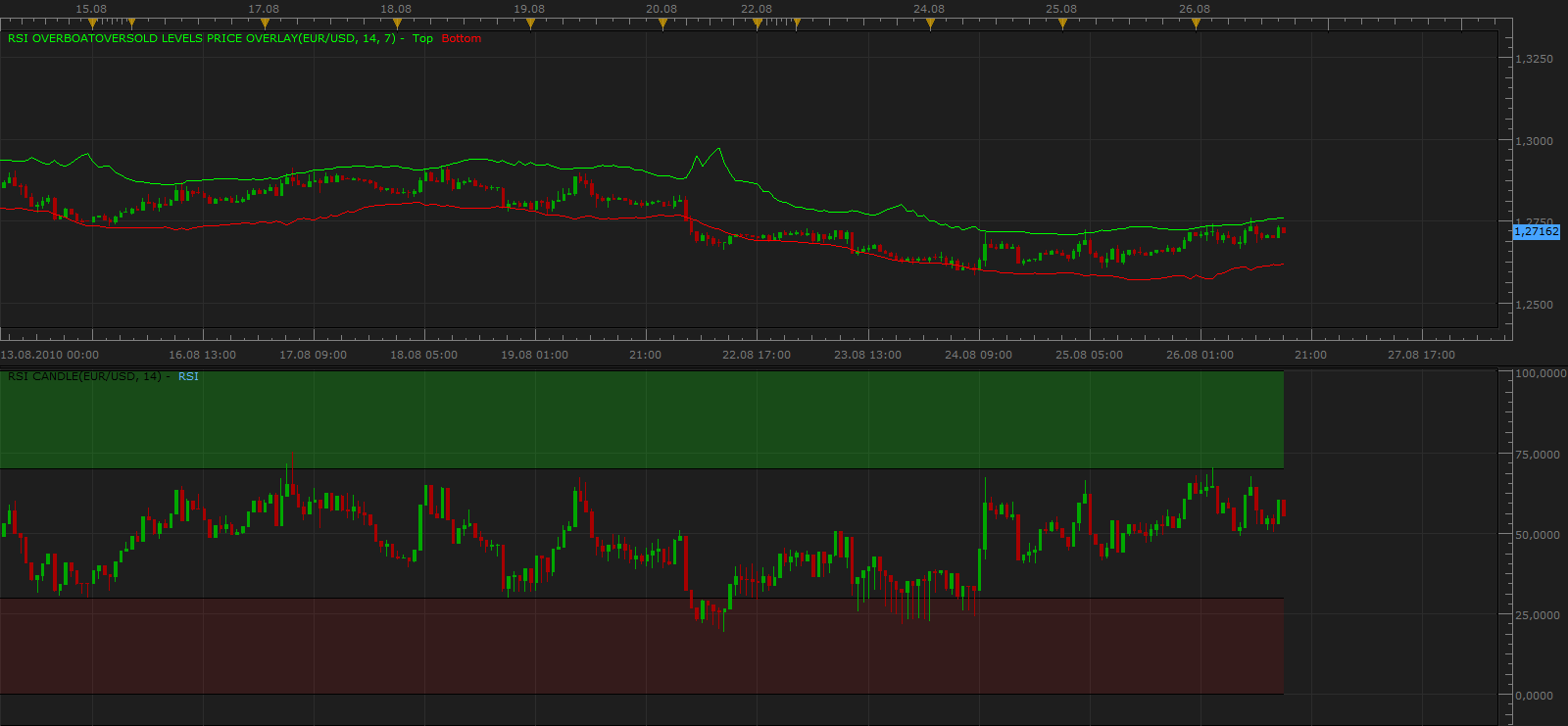The image size is (1568, 726).
Task: Select the RSI CANDLE(EUR/USD, 14) indicator label
Action: (84, 376)
